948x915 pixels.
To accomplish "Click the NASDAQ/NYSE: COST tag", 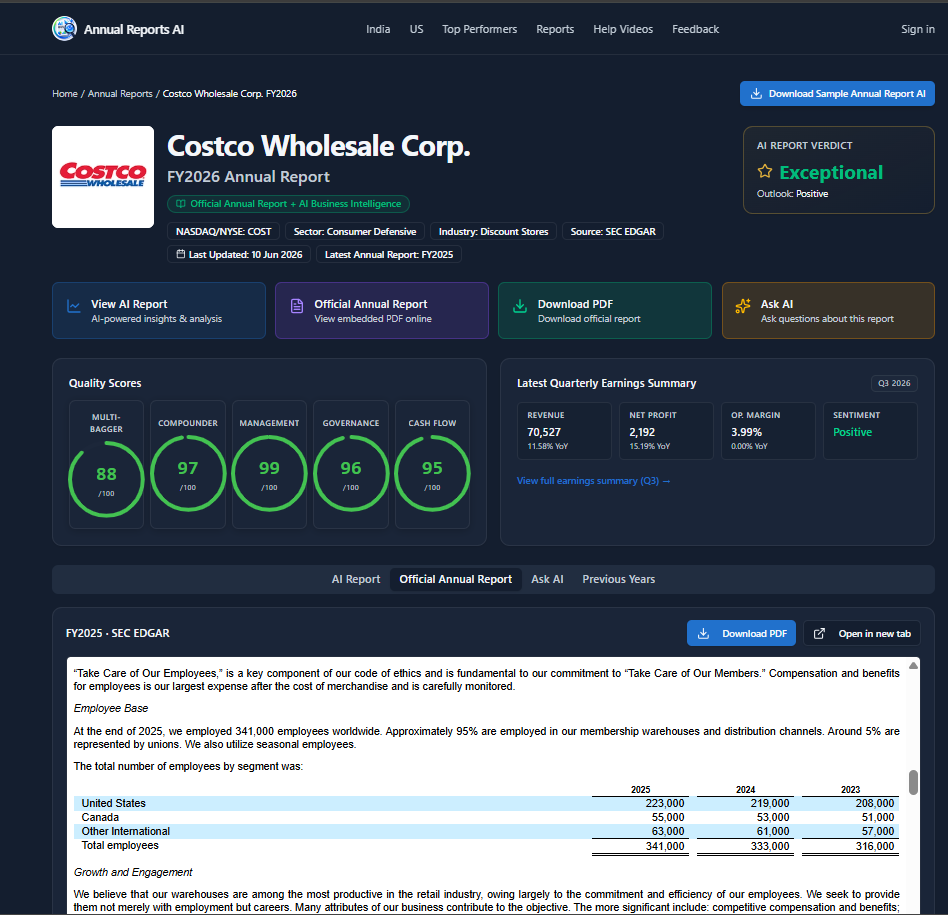I will pos(224,232).
